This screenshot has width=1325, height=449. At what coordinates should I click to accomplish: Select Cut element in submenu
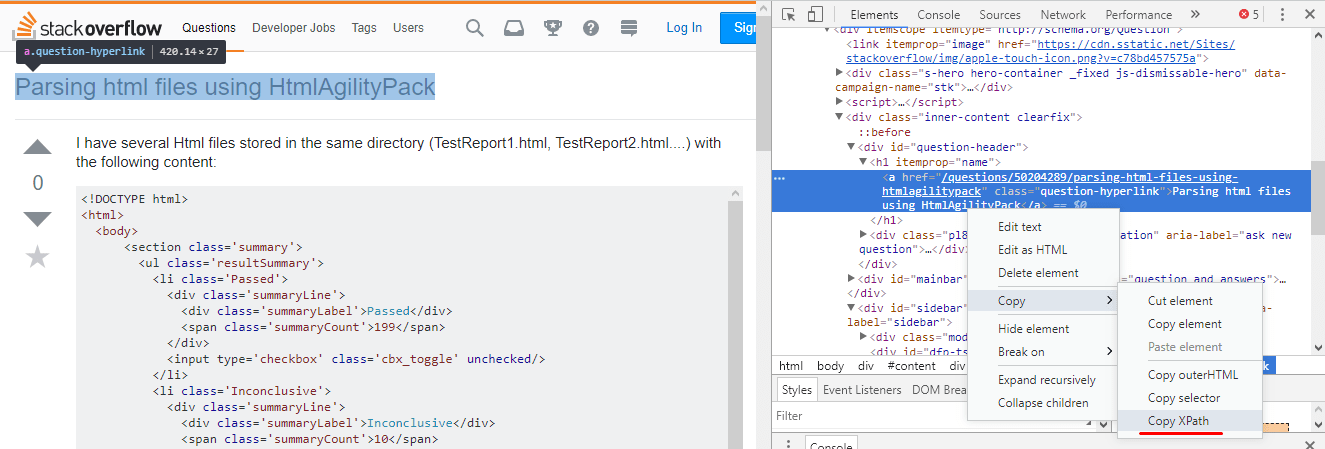click(1180, 301)
